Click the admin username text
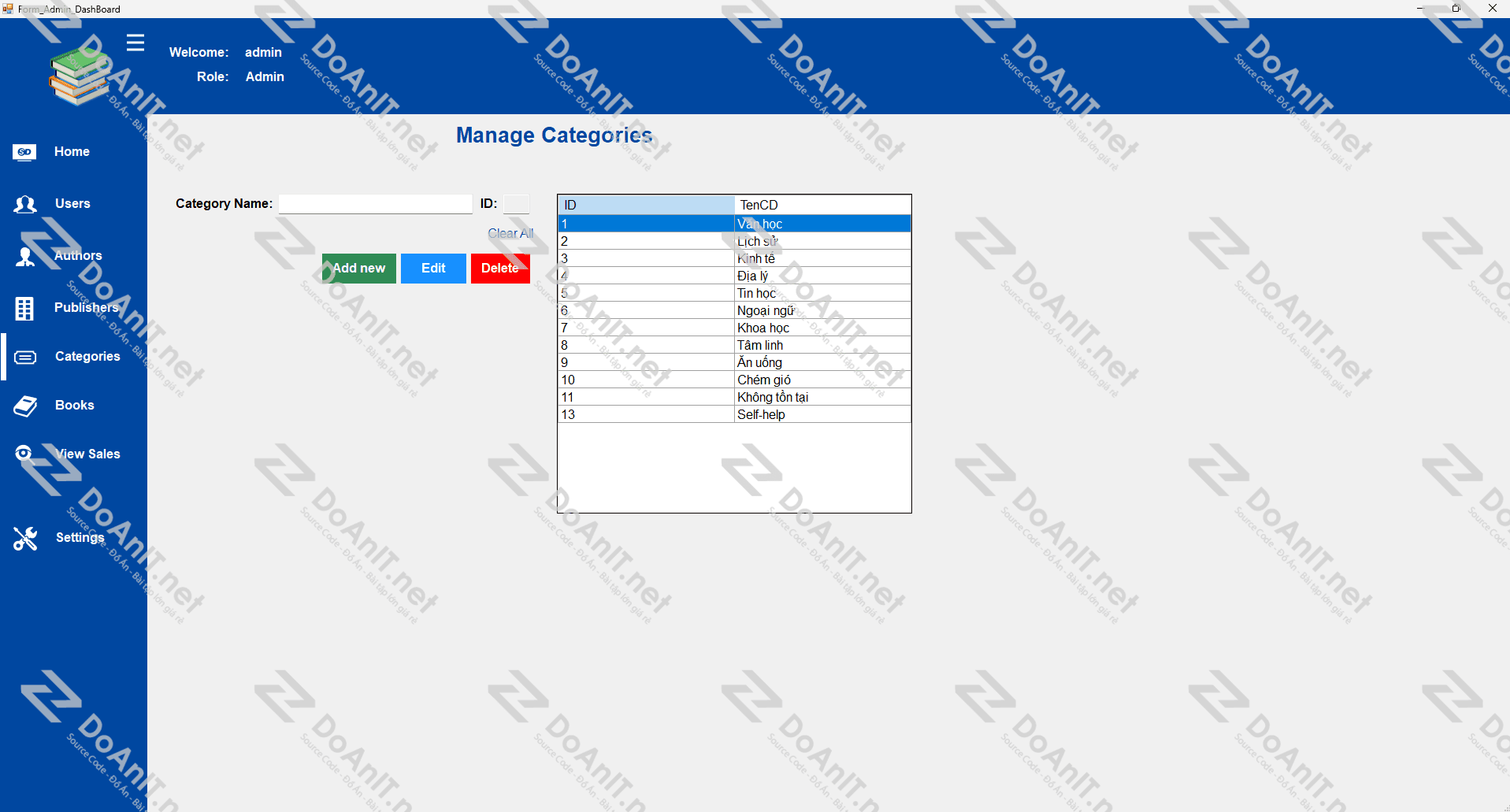 pos(263,52)
